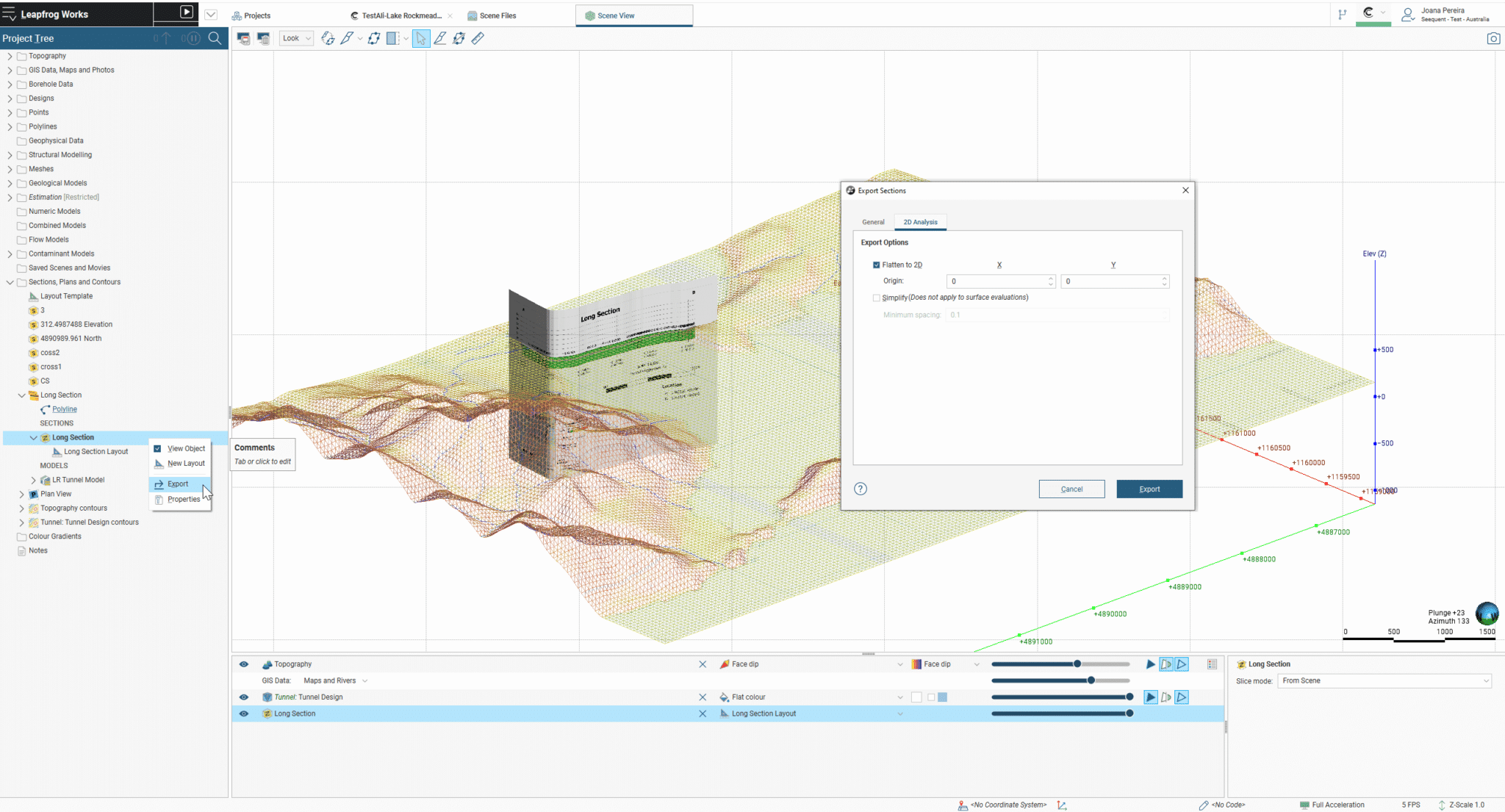Open the Look dropdown
The image size is (1505, 812).
[297, 38]
